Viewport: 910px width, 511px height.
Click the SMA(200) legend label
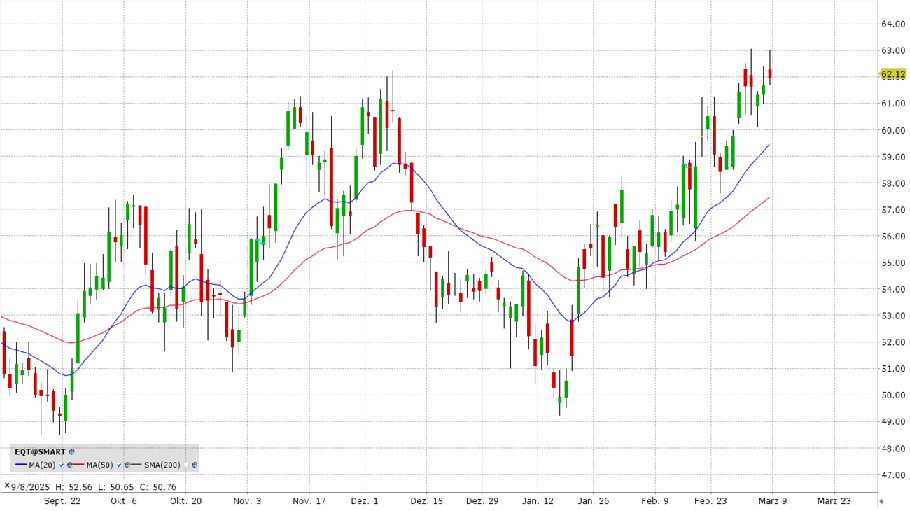(162, 465)
